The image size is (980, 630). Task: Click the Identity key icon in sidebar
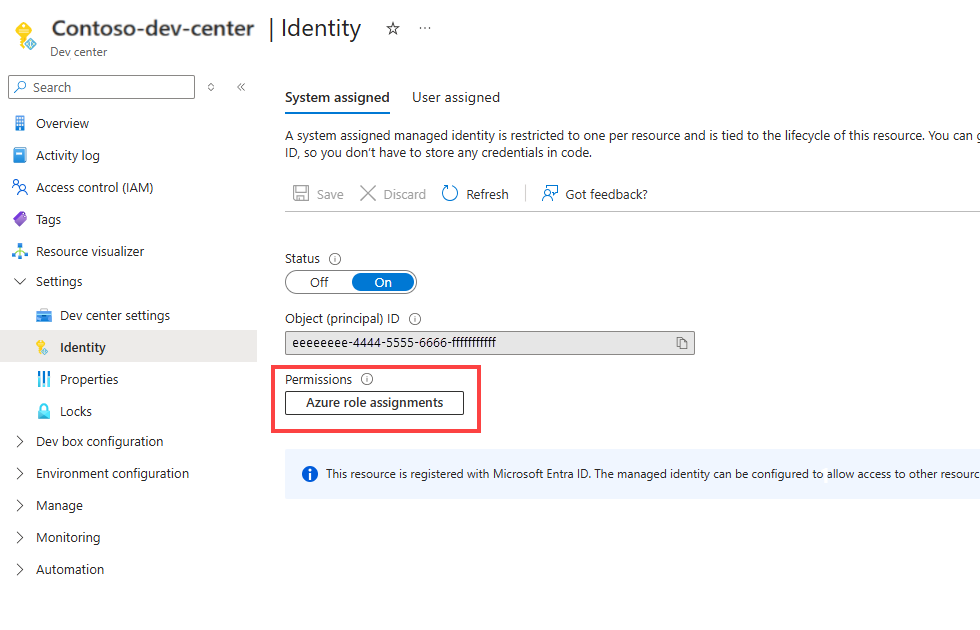42,348
